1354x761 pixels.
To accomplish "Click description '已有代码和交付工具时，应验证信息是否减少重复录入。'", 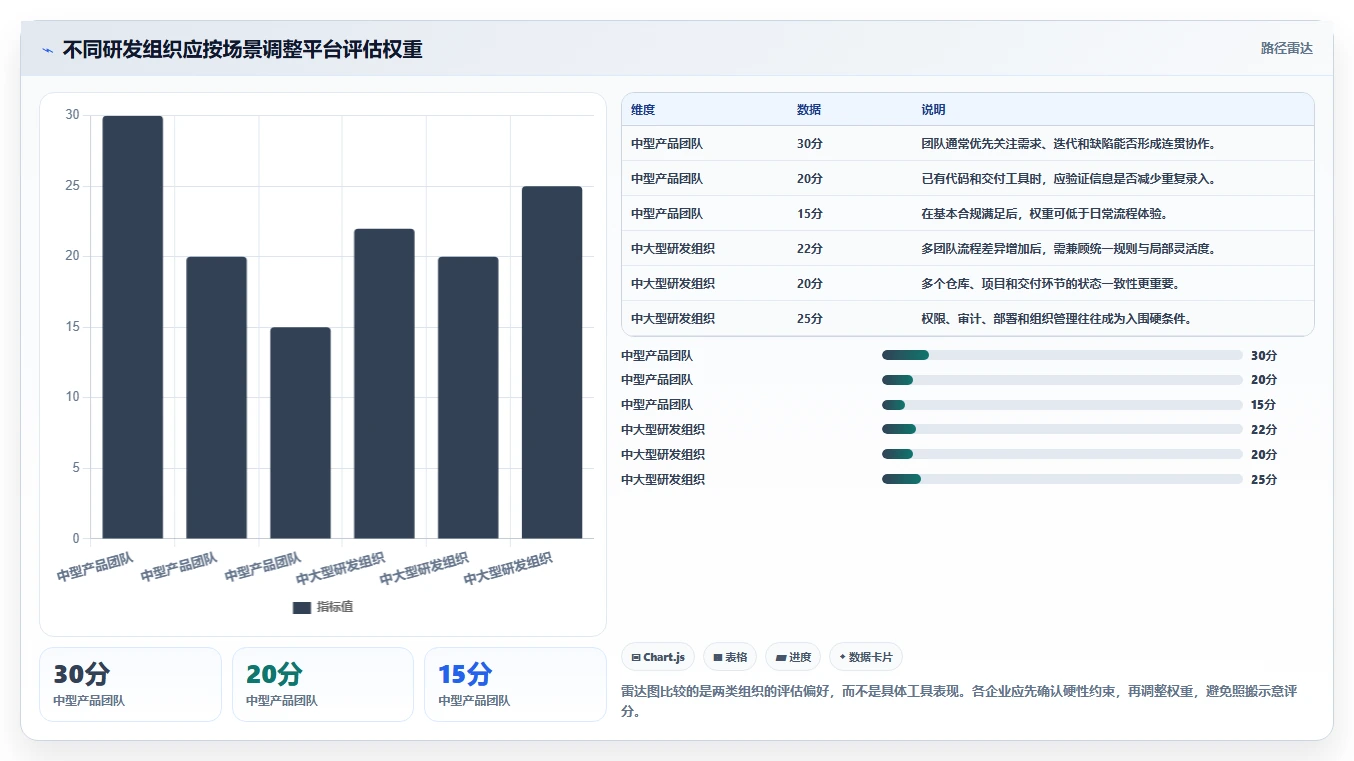I will tap(1068, 179).
